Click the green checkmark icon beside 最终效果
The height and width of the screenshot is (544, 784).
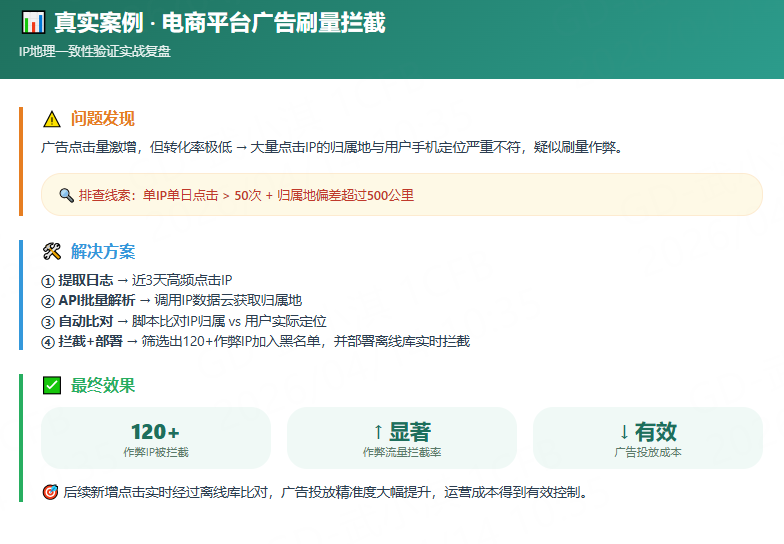click(52, 386)
